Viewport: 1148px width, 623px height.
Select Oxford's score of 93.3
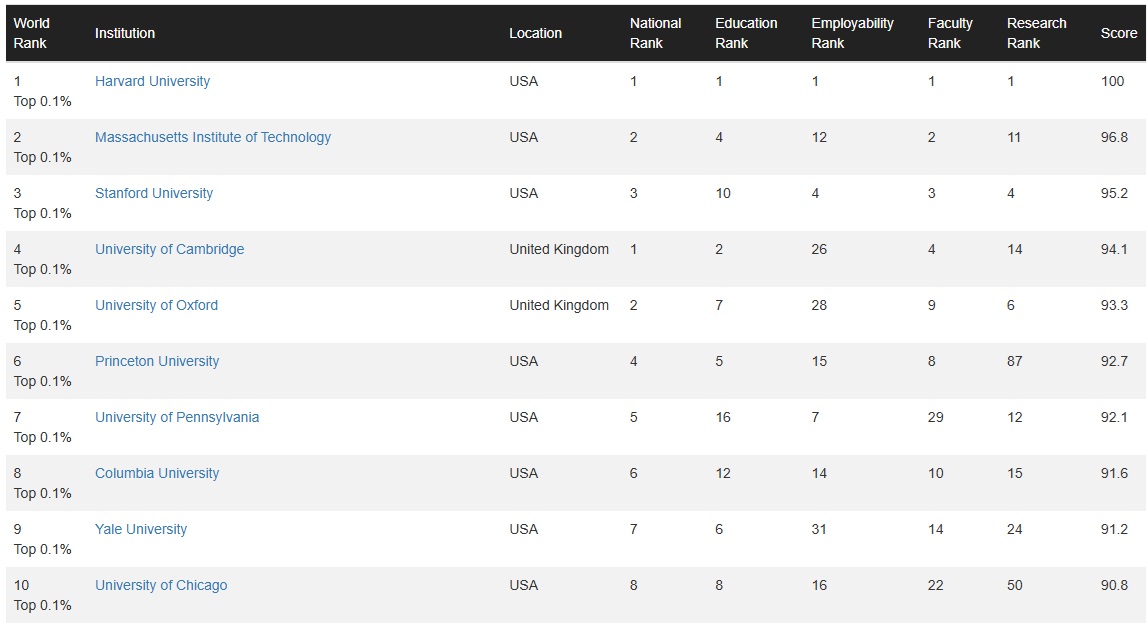1114,305
